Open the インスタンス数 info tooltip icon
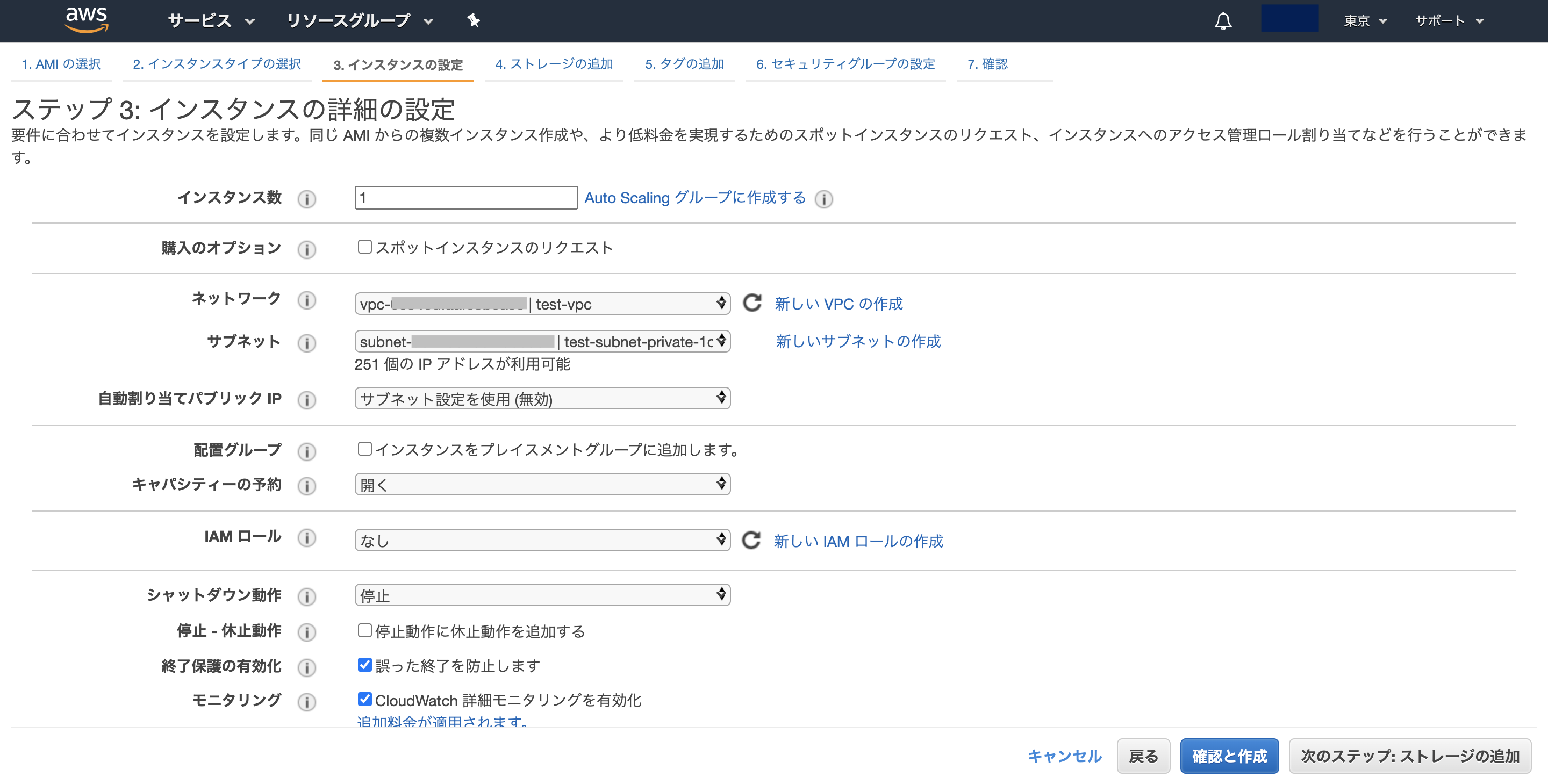The height and width of the screenshot is (784, 1548). (307, 199)
